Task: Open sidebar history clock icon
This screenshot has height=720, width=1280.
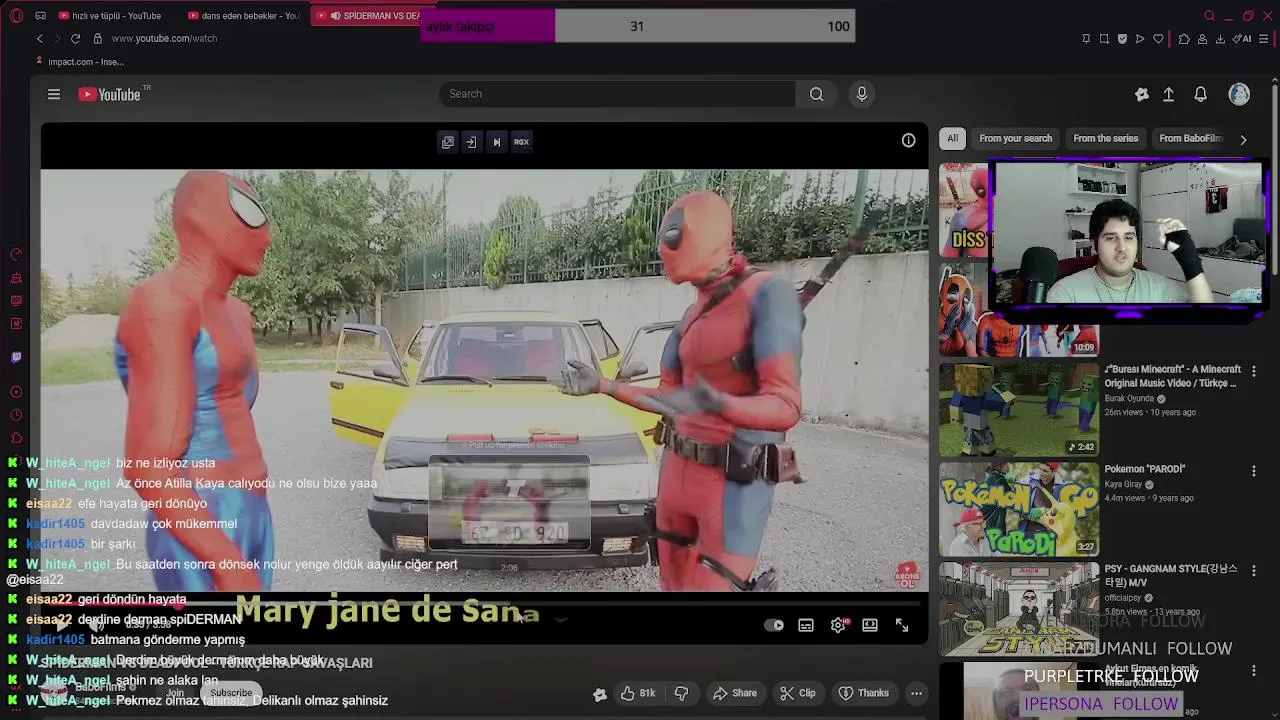Action: (x=16, y=415)
